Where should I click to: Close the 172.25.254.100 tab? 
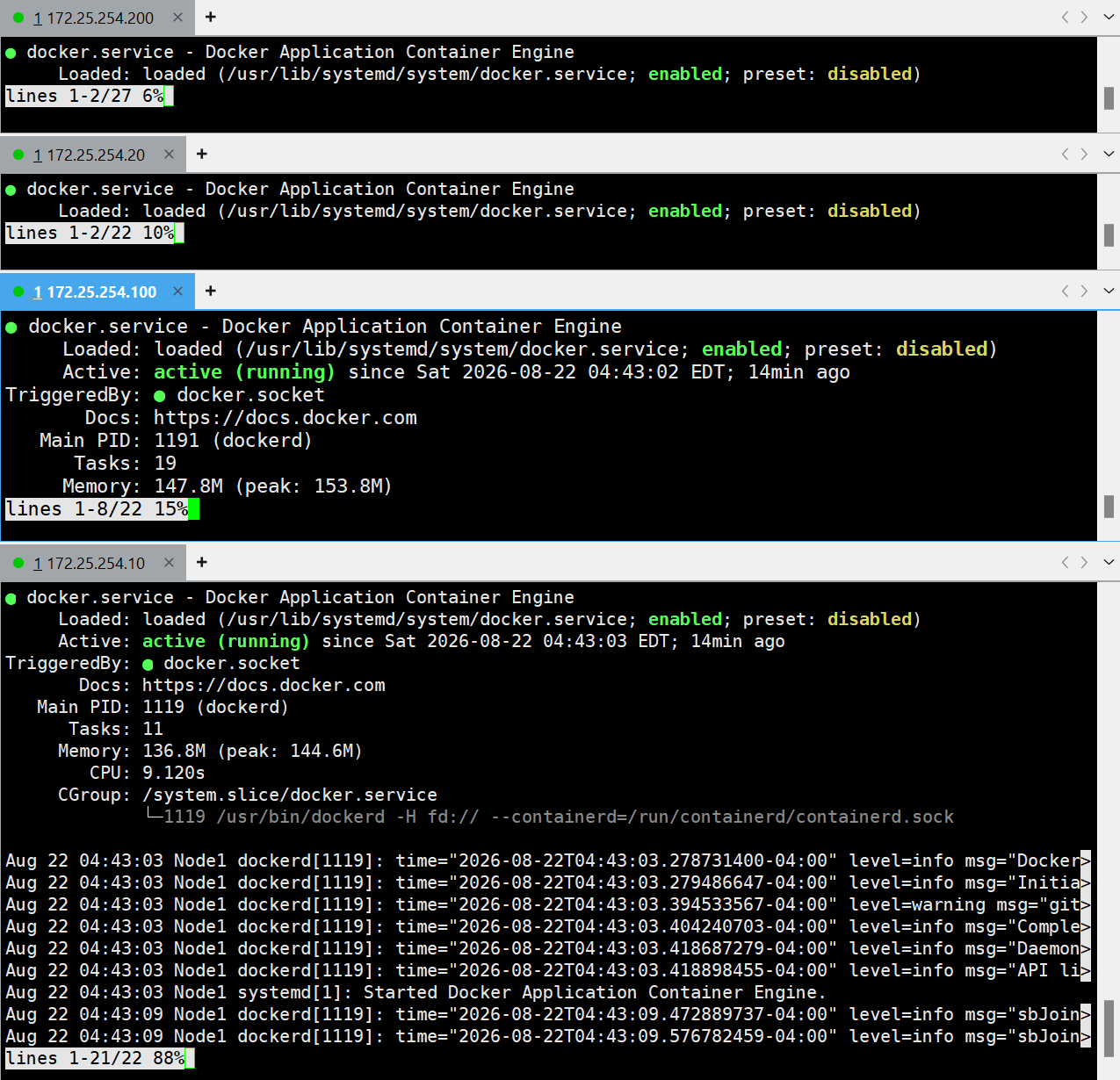click(178, 292)
